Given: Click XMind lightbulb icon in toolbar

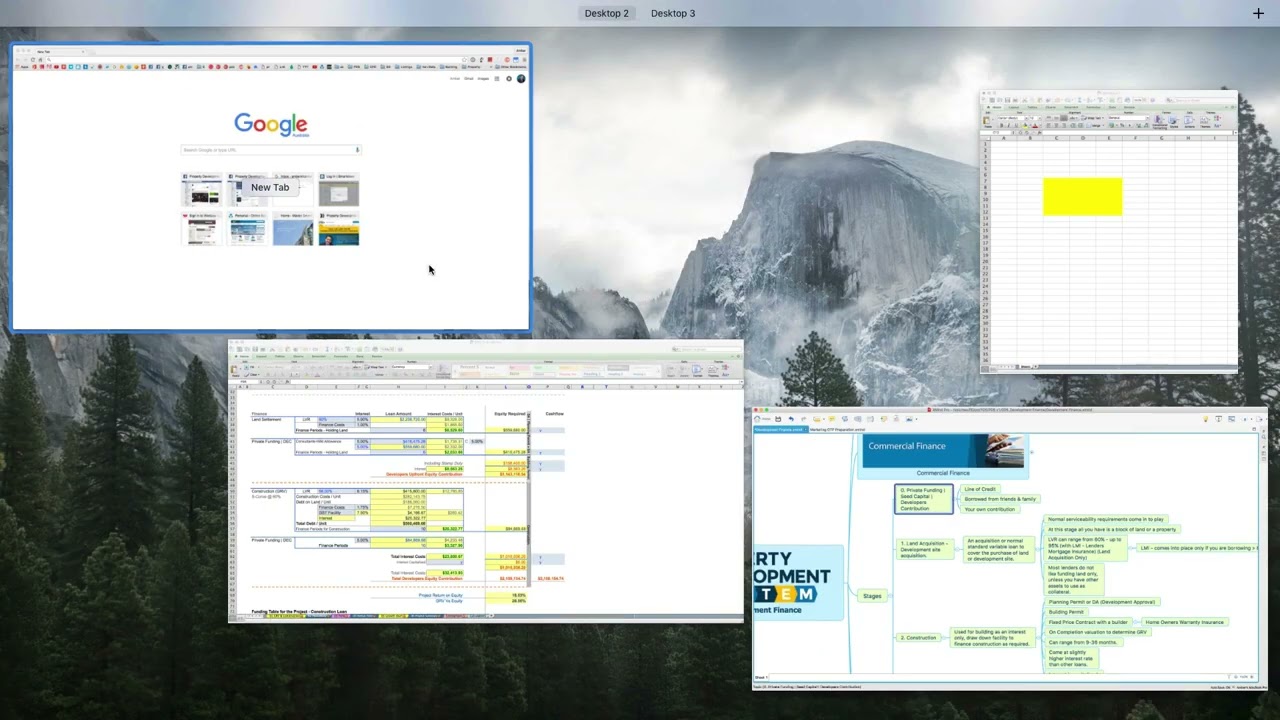Looking at the screenshot, I should coord(1205,419).
